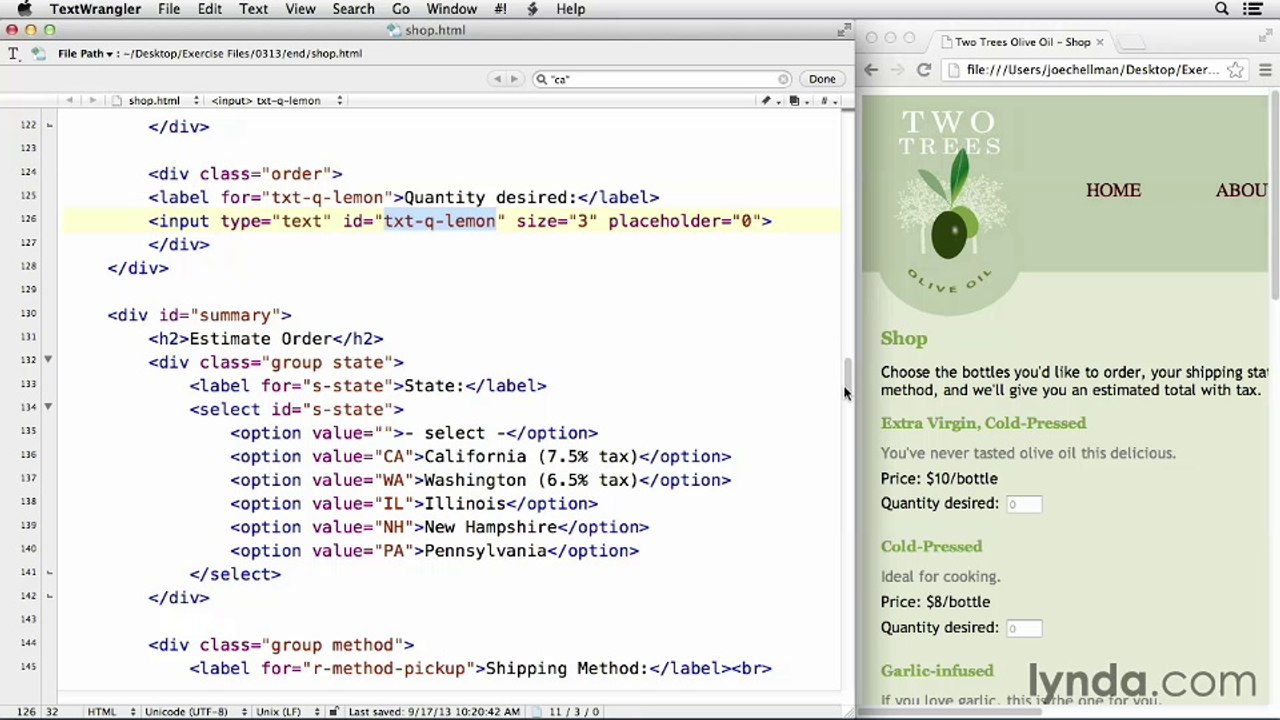Open the Text menu
The image size is (1280, 720).
coord(253,9)
